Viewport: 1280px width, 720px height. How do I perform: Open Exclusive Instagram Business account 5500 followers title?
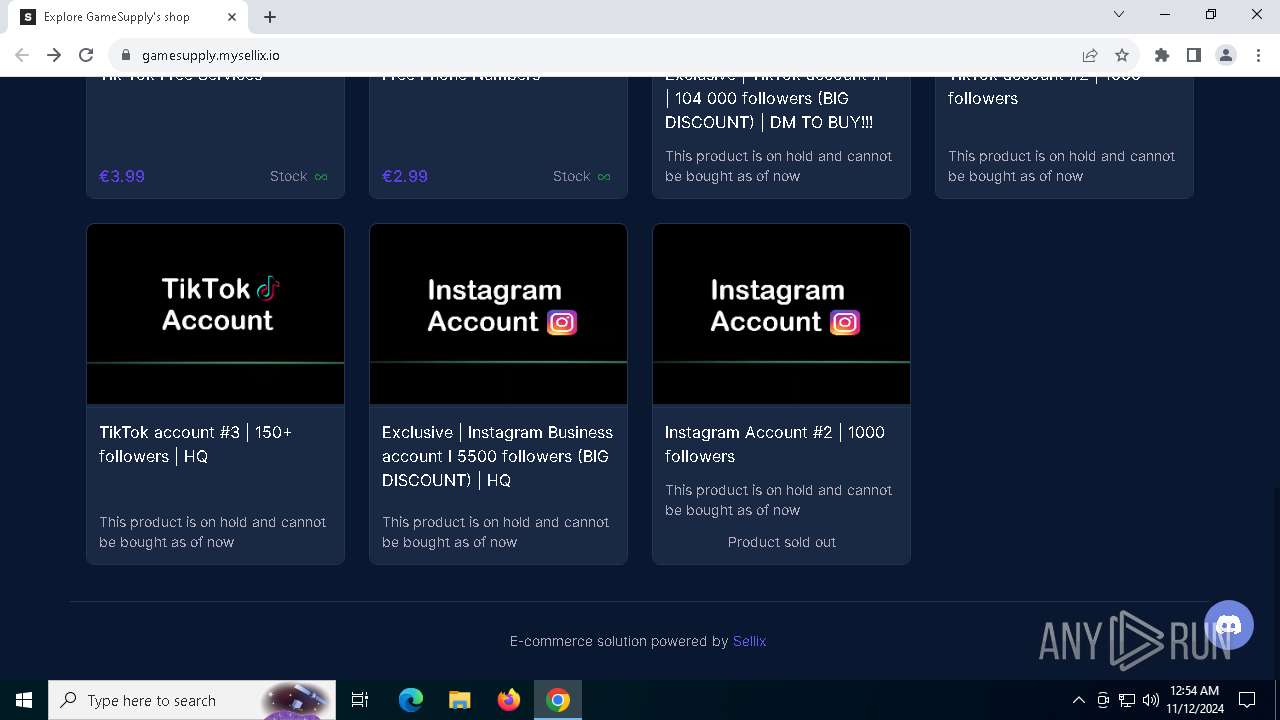pos(497,456)
